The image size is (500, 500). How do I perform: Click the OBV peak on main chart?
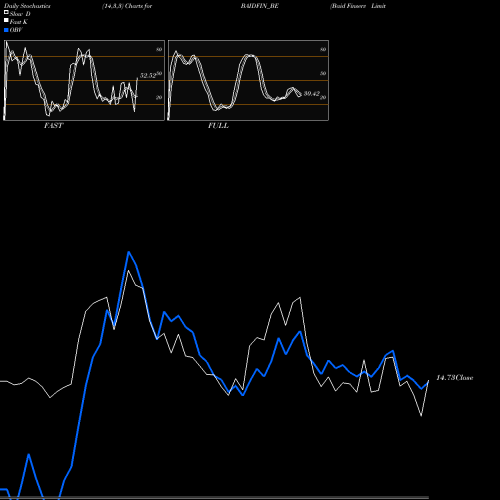click(x=129, y=252)
